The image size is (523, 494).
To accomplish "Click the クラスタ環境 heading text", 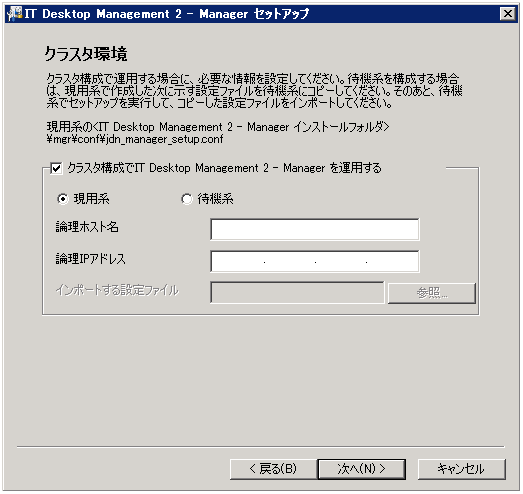I will [x=86, y=54].
